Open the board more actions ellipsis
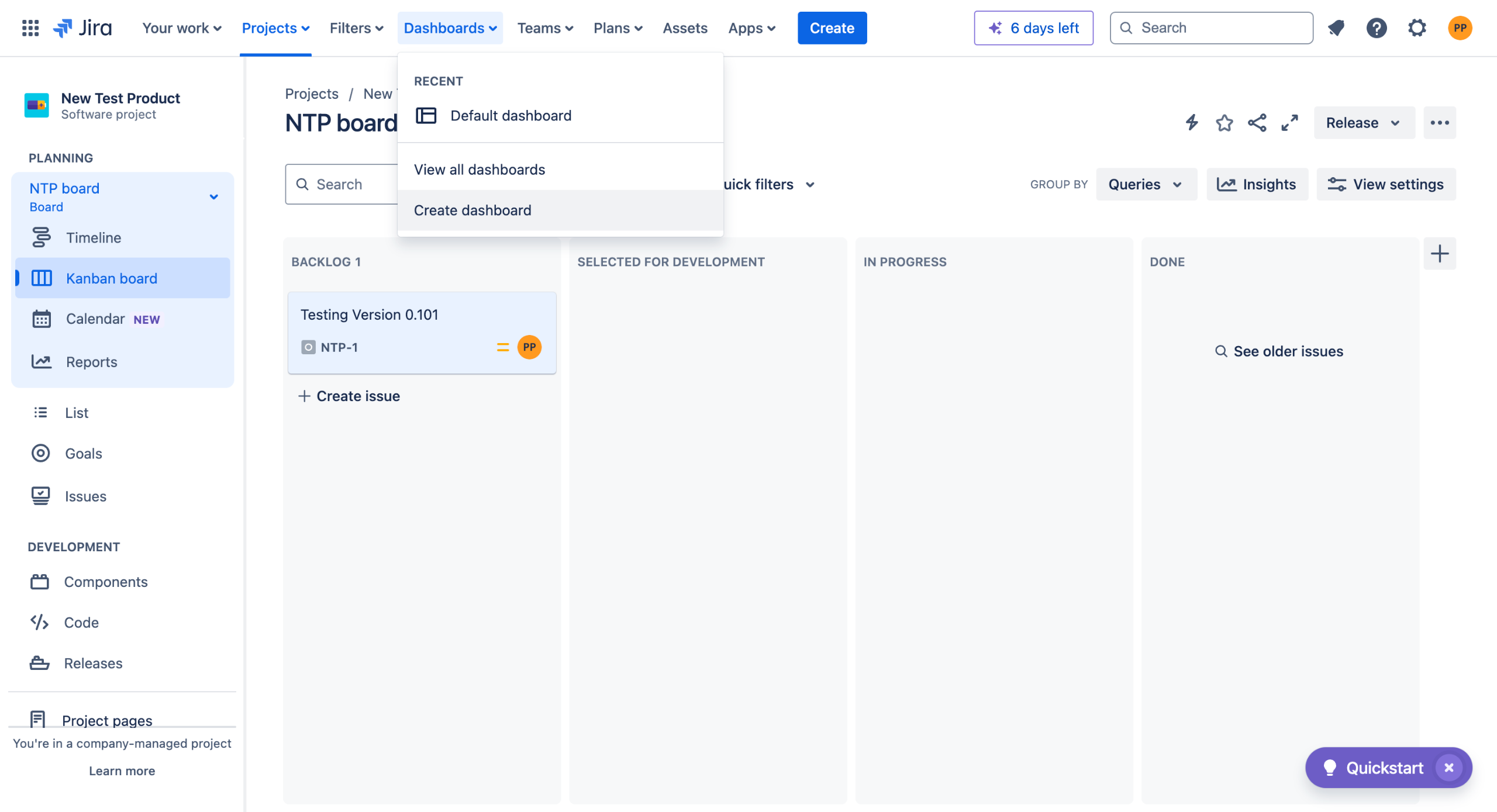The image size is (1497, 812). pyautogui.click(x=1439, y=123)
